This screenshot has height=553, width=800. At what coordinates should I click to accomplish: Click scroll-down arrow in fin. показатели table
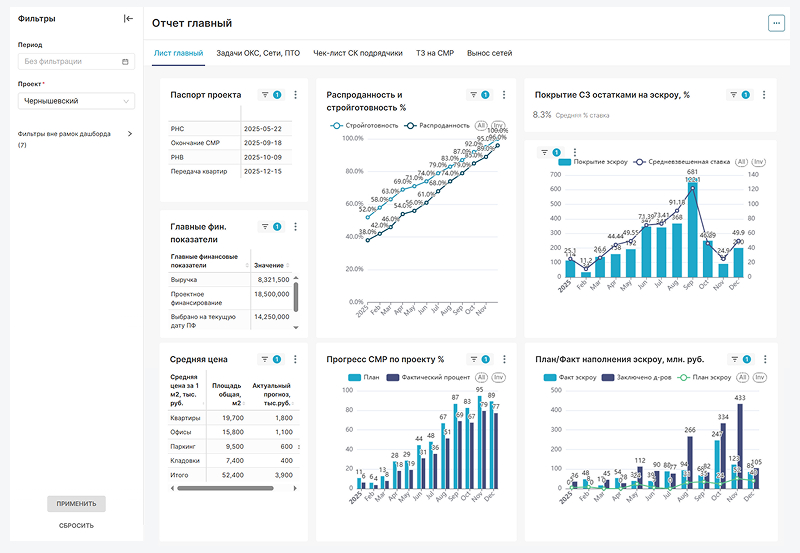pyautogui.click(x=296, y=328)
